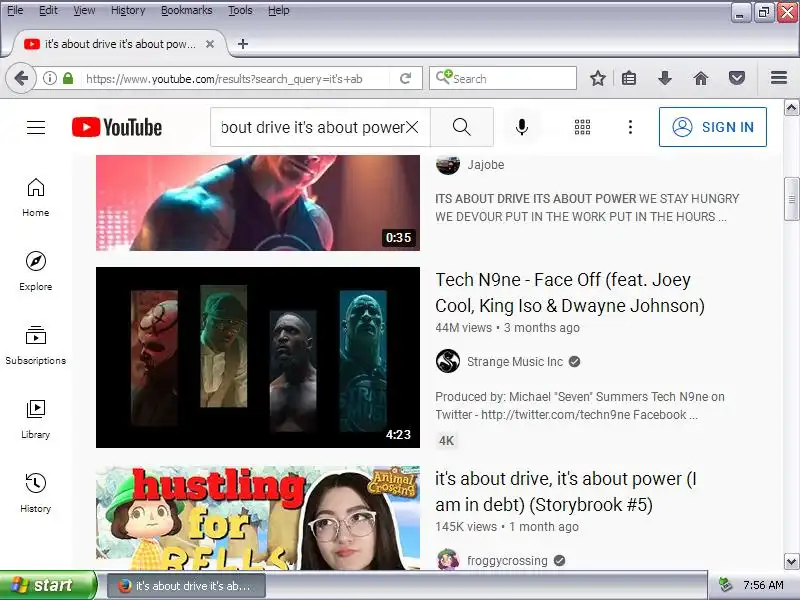Open the File menu
This screenshot has height=600, width=800.
[x=15, y=10]
